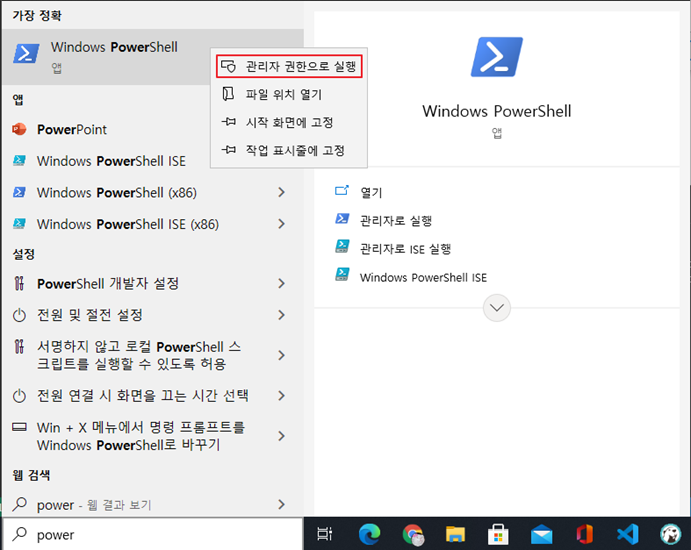
Task: Click 관리자로 실행 in the preview pane
Action: [x=396, y=220]
